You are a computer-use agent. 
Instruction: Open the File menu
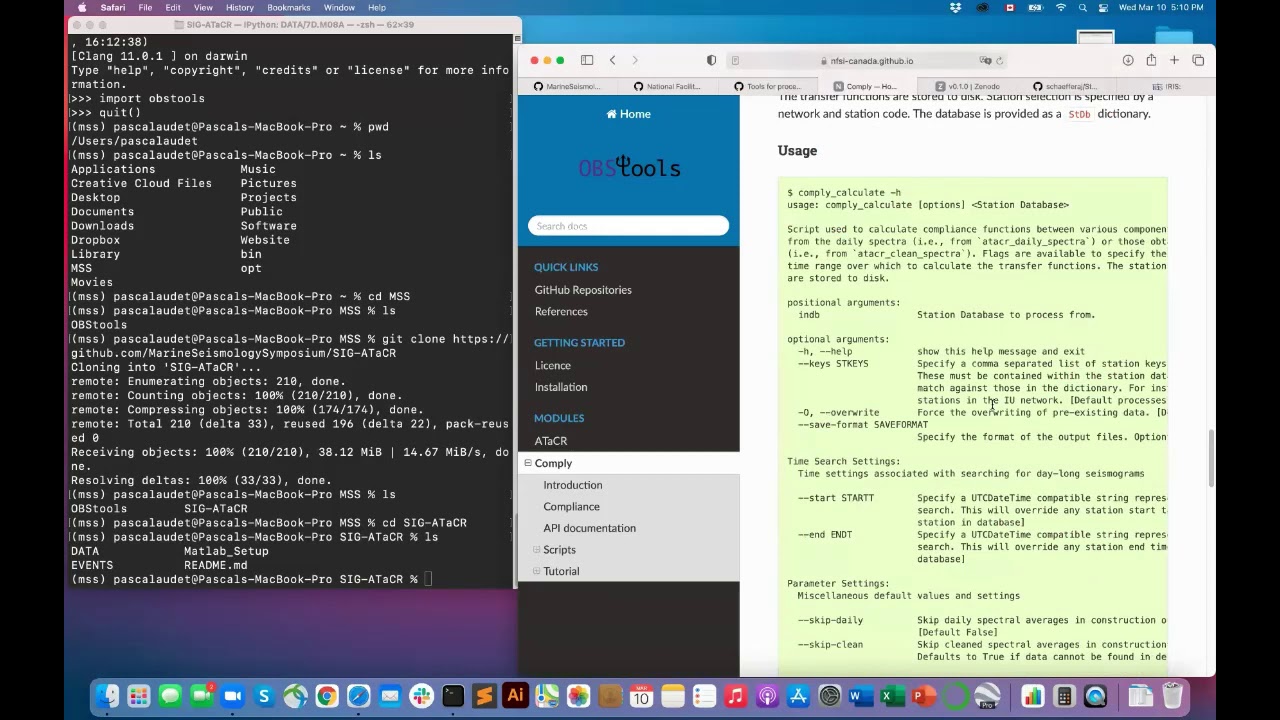145,7
